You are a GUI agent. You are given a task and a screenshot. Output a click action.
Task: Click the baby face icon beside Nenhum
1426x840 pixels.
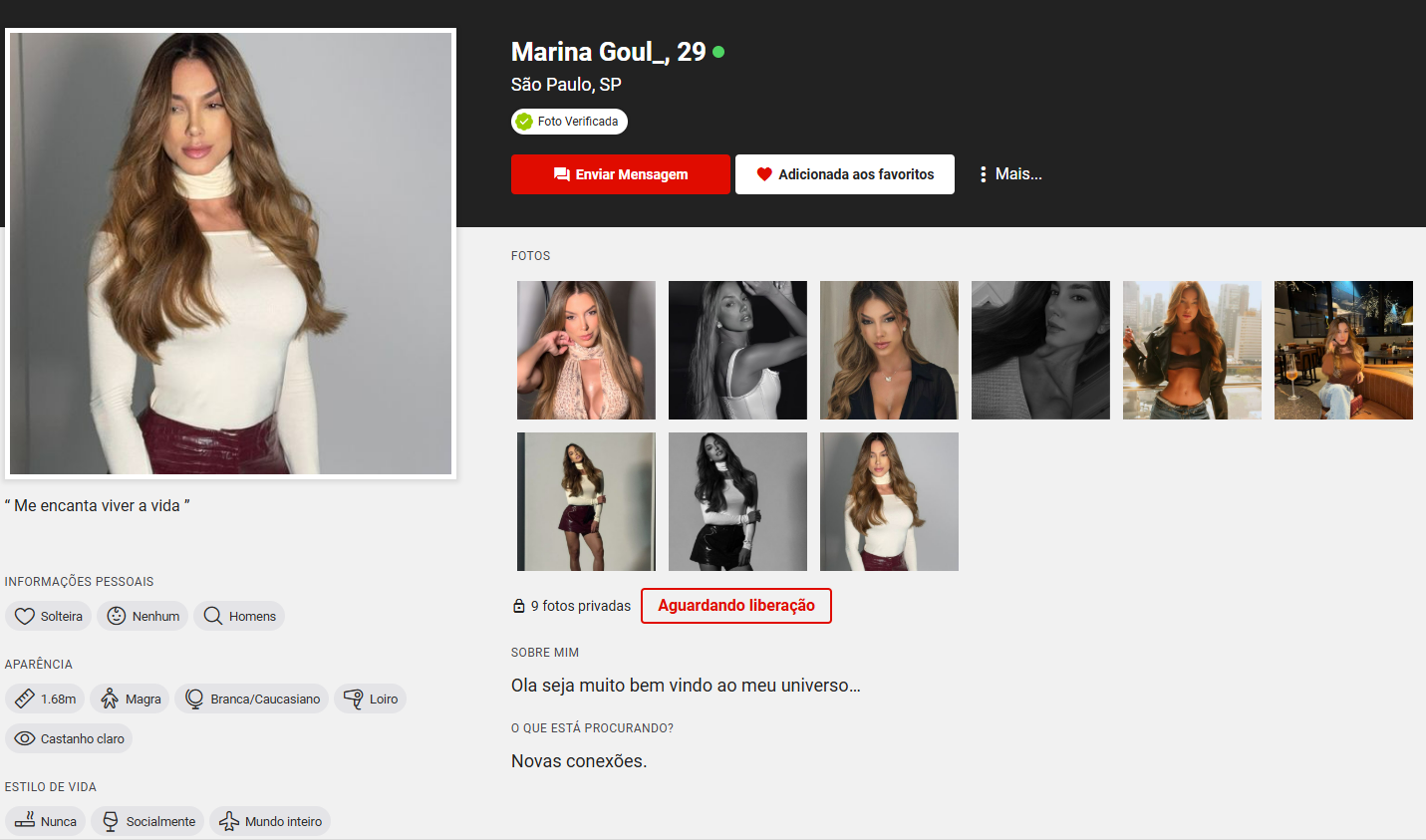tap(117, 616)
